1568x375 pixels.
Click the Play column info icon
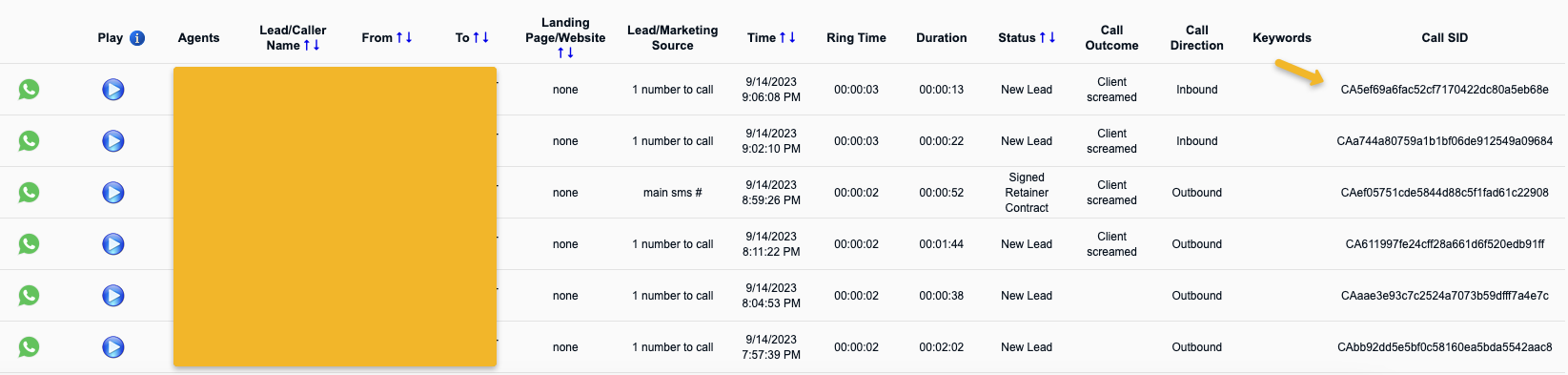[137, 38]
